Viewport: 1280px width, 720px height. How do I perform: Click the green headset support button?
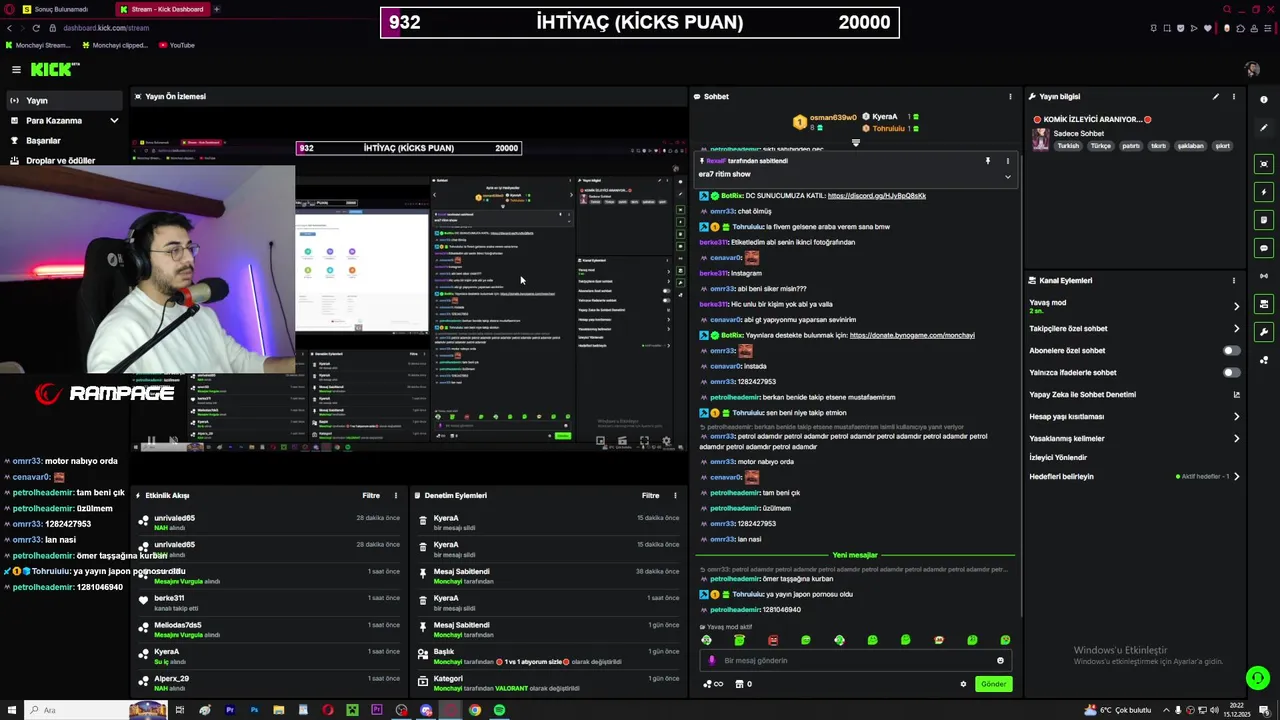(1257, 678)
